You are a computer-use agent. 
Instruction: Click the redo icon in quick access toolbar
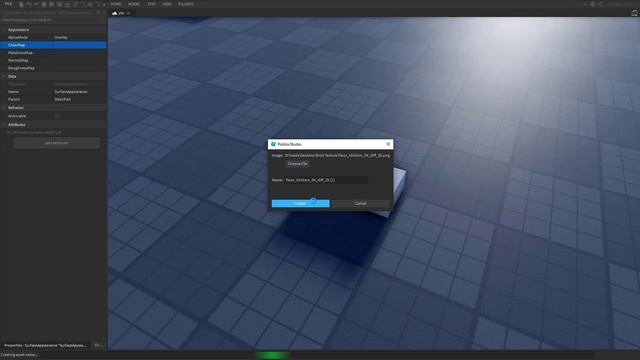pyautogui.click(x=36, y=4)
